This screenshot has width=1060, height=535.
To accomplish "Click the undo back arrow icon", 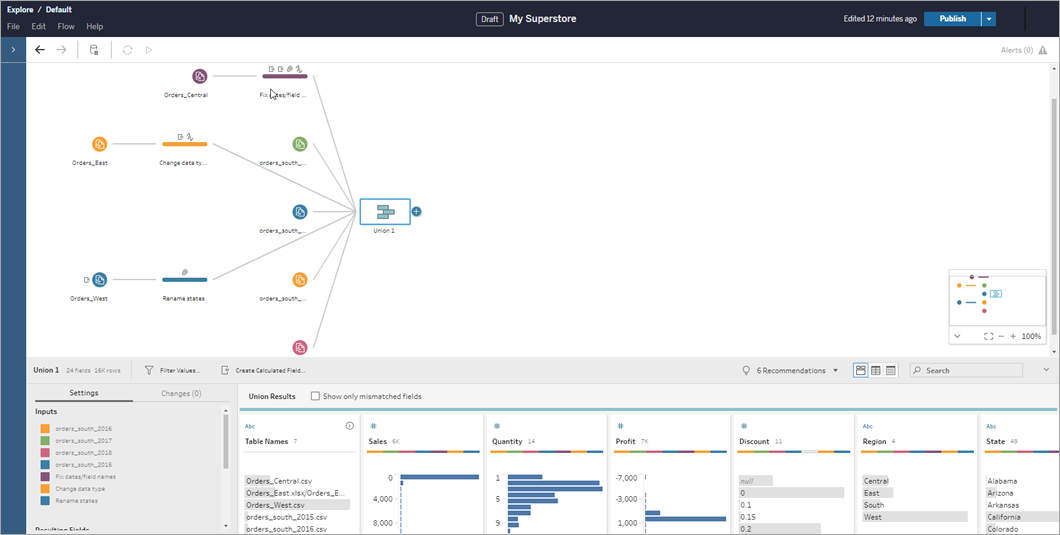I will click(40, 50).
